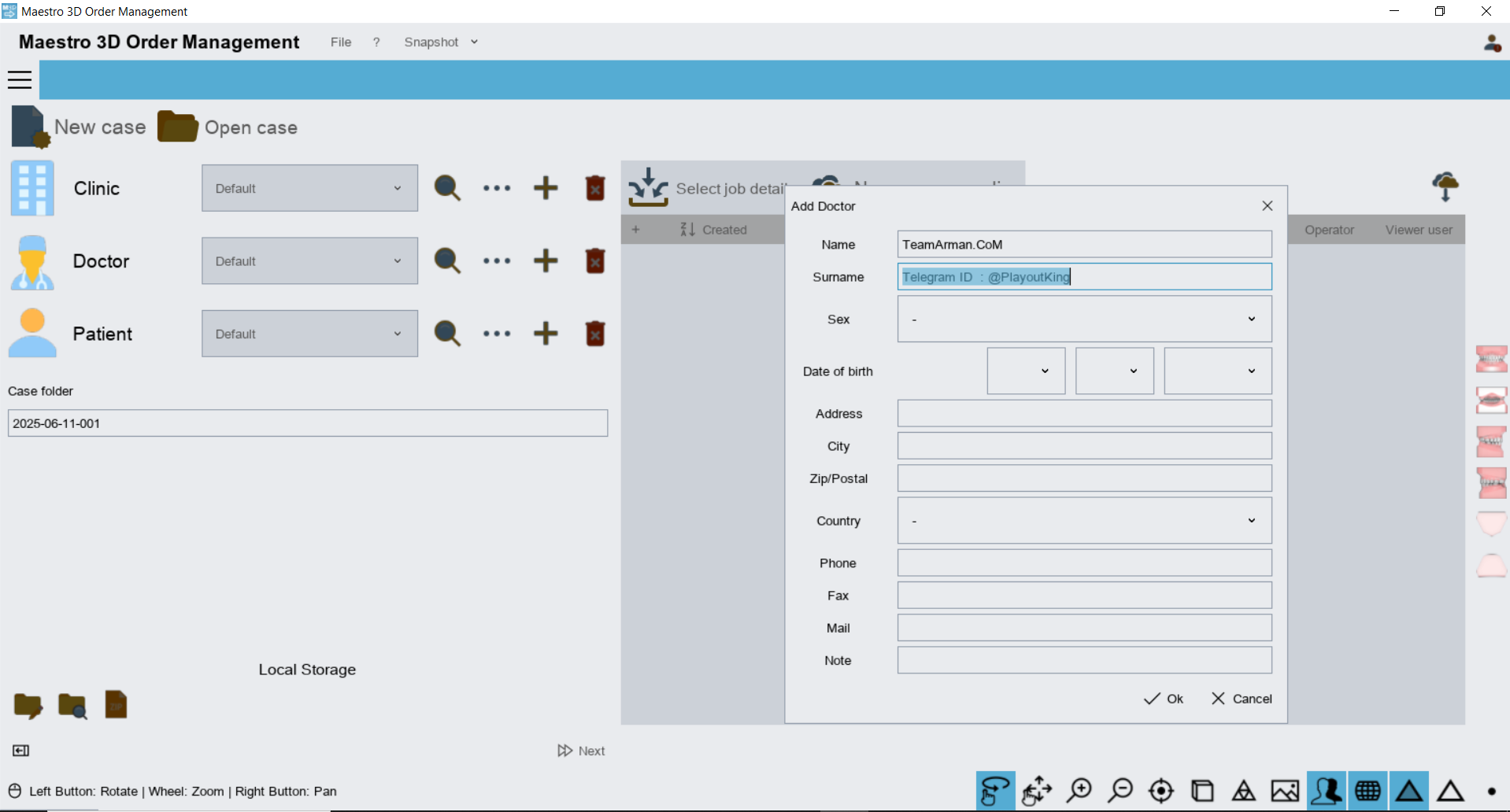The image size is (1510, 812).
Task: Add a new patient with plus icon
Action: (546, 334)
